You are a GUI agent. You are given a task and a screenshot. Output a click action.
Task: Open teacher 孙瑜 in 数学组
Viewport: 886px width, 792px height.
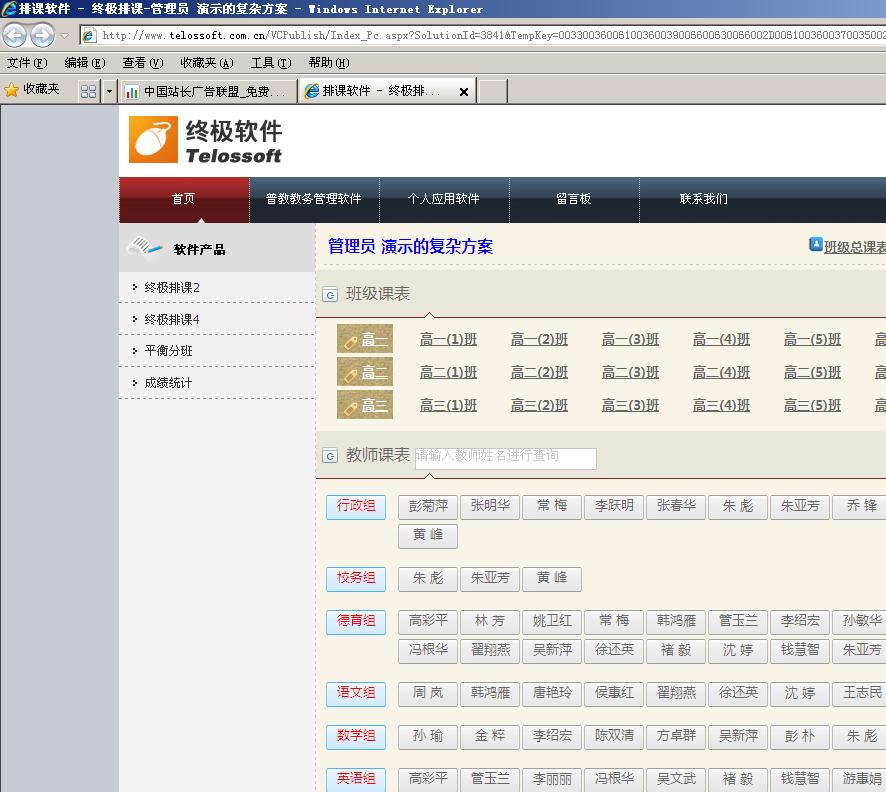428,737
